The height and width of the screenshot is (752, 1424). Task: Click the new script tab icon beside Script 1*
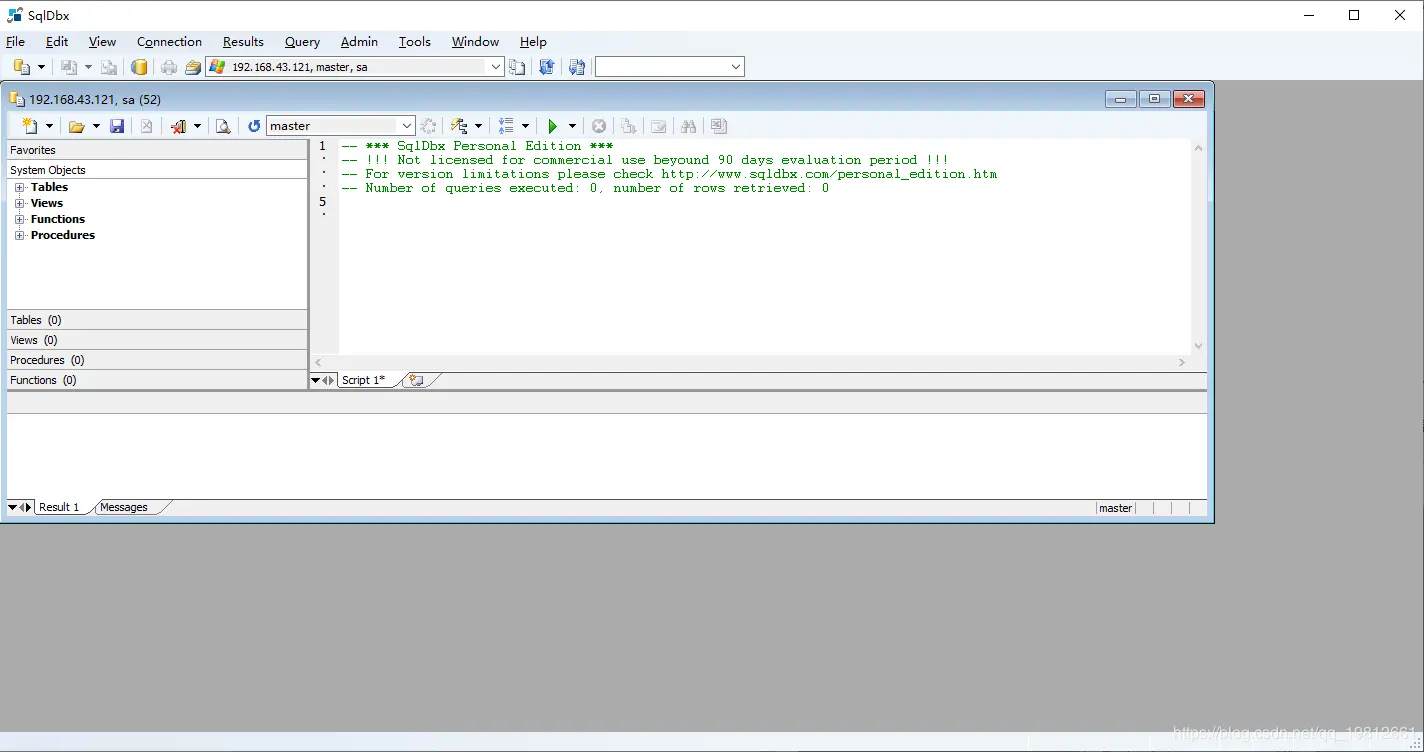(x=416, y=380)
